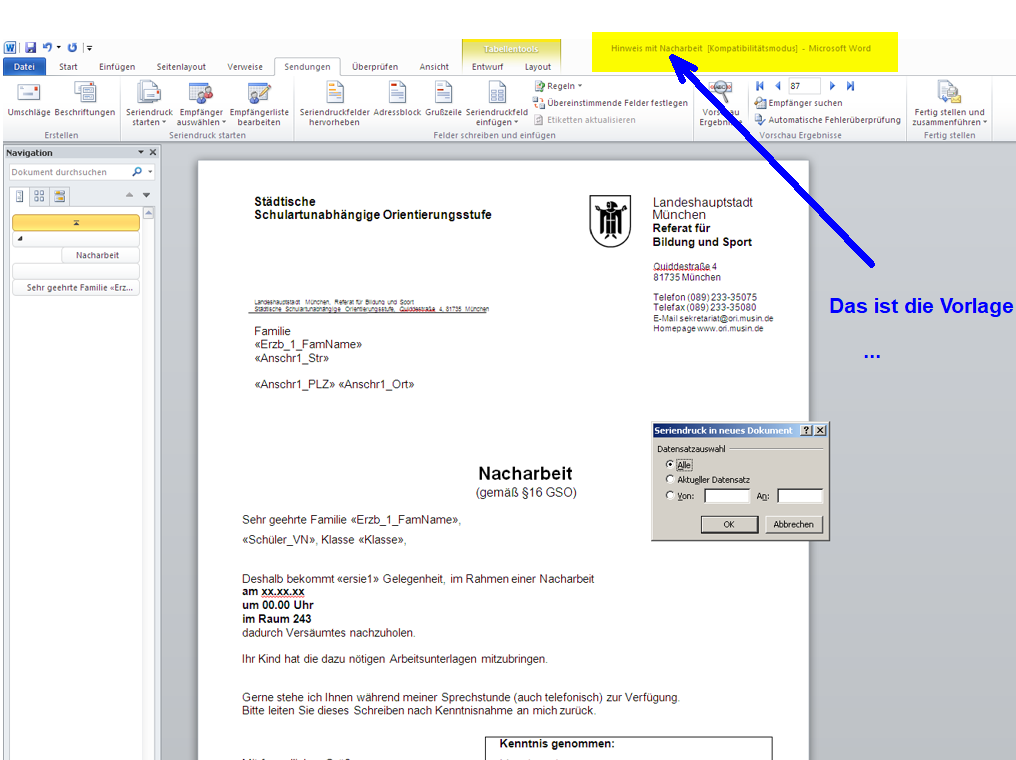This screenshot has width=1016, height=760.
Task: Click Seriendruckfelder hervorheben icon
Action: [335, 96]
